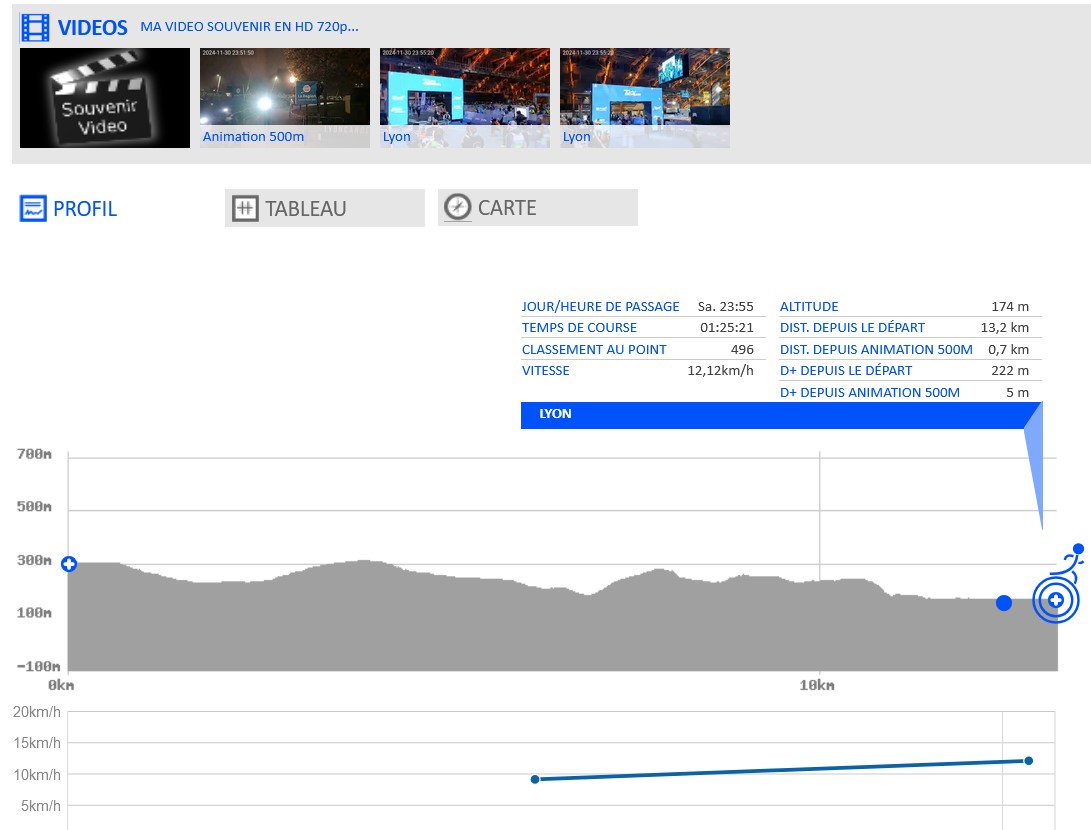Select the start point marker at 0km
The image size is (1091, 830).
tap(69, 564)
